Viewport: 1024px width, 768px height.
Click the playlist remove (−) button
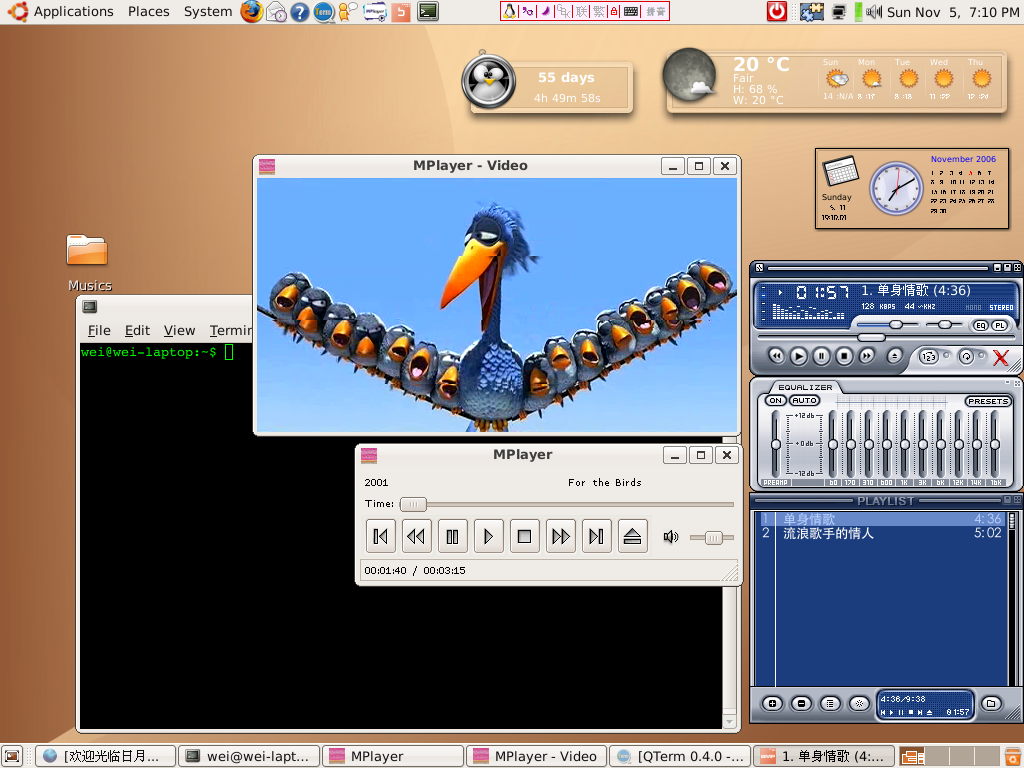[801, 703]
